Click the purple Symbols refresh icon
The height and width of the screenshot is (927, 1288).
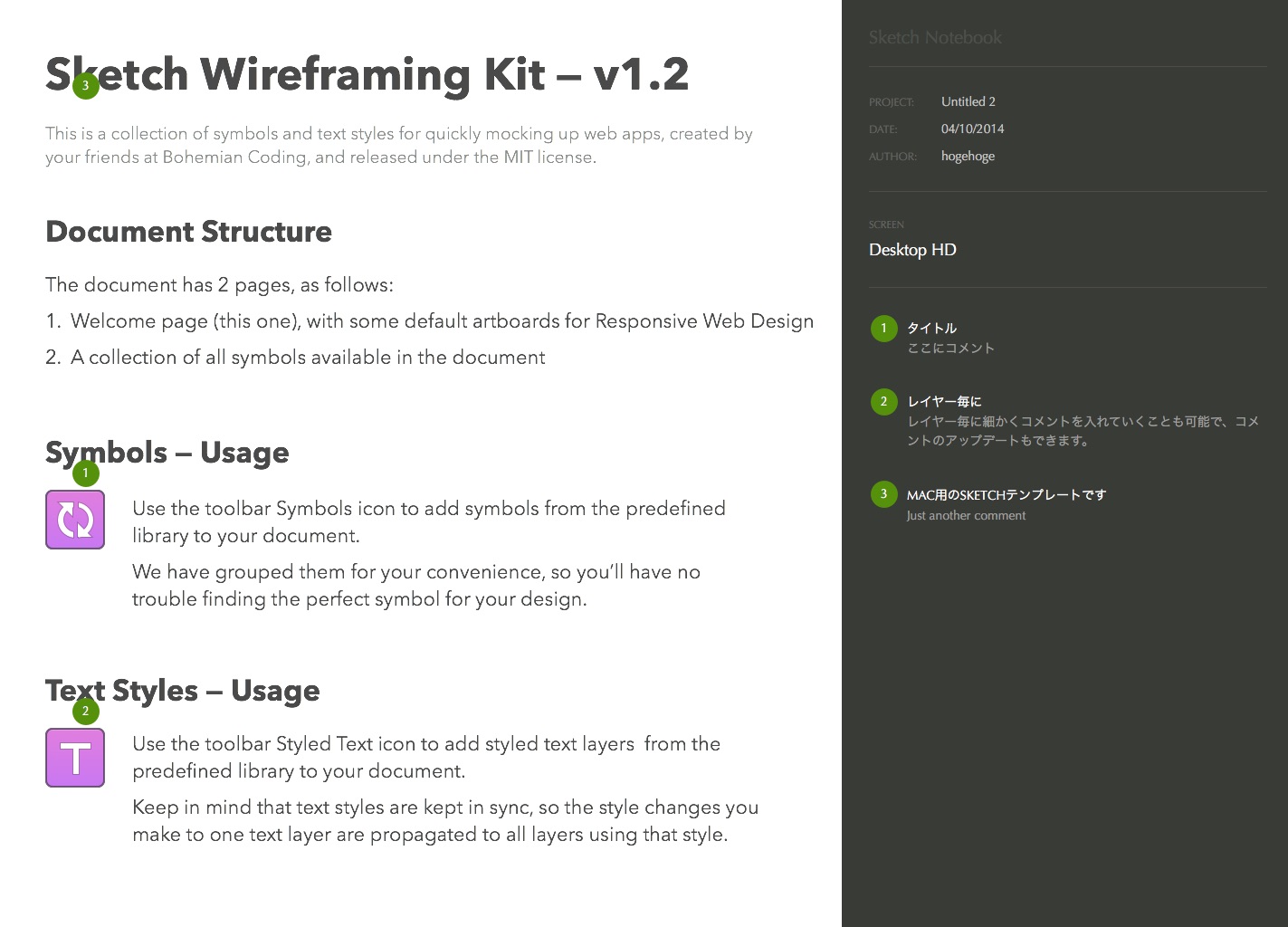click(x=75, y=520)
